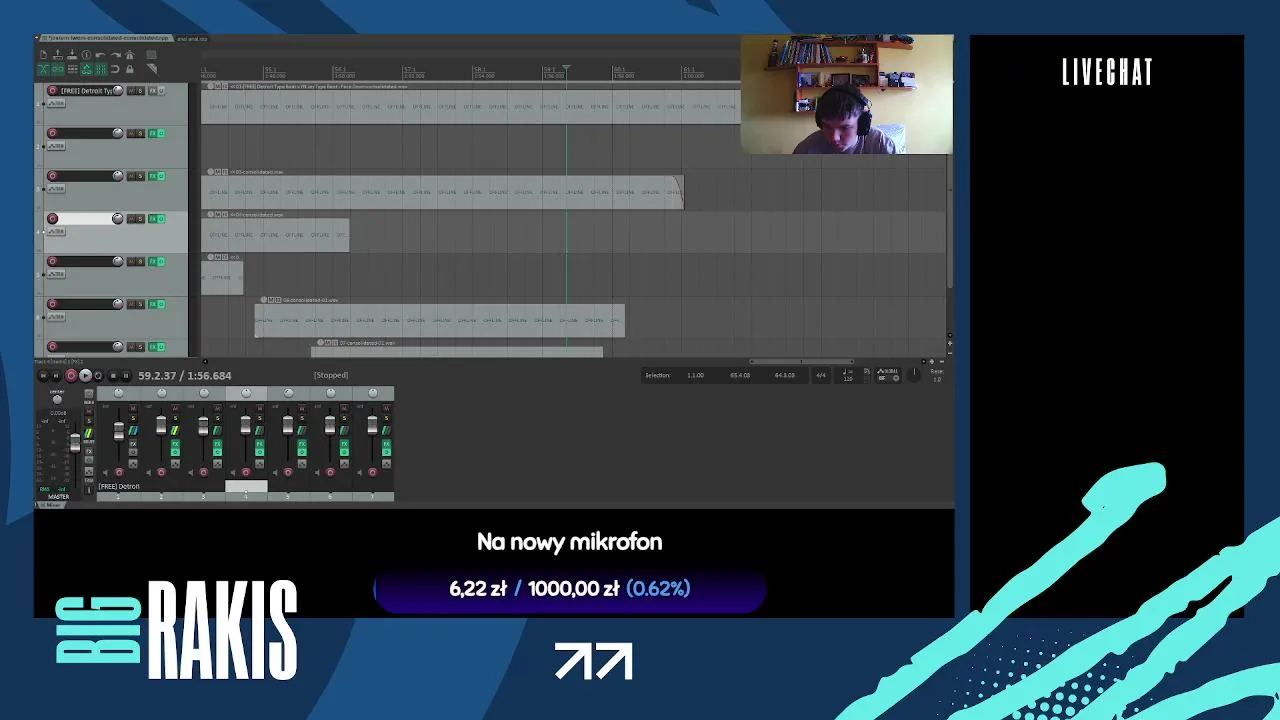Toggle grid lines toolbar icon

tap(100, 69)
